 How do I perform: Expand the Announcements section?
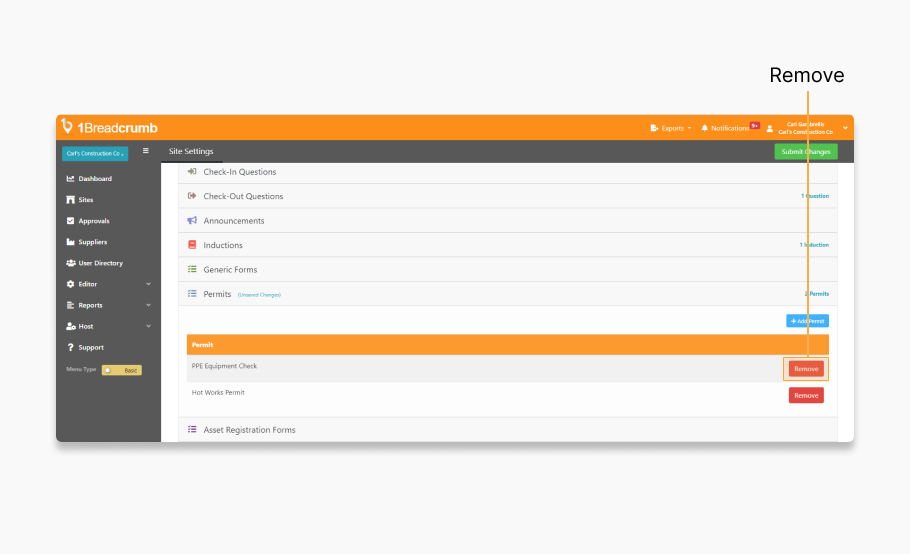508,220
